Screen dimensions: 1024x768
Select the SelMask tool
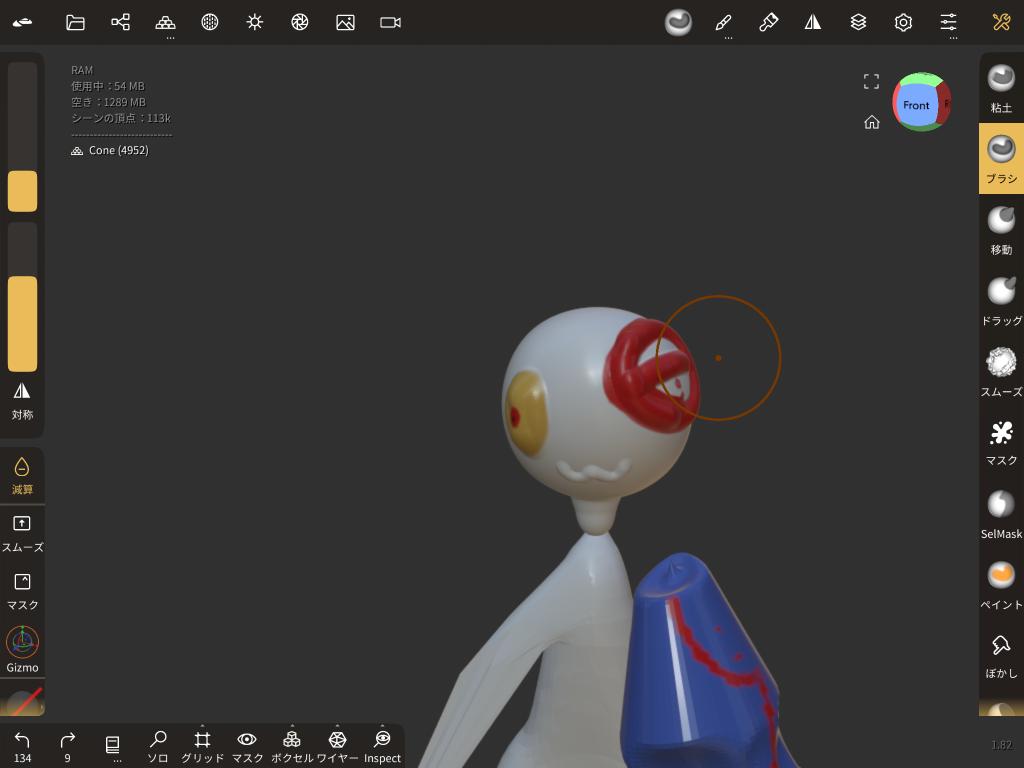[x=1001, y=513]
